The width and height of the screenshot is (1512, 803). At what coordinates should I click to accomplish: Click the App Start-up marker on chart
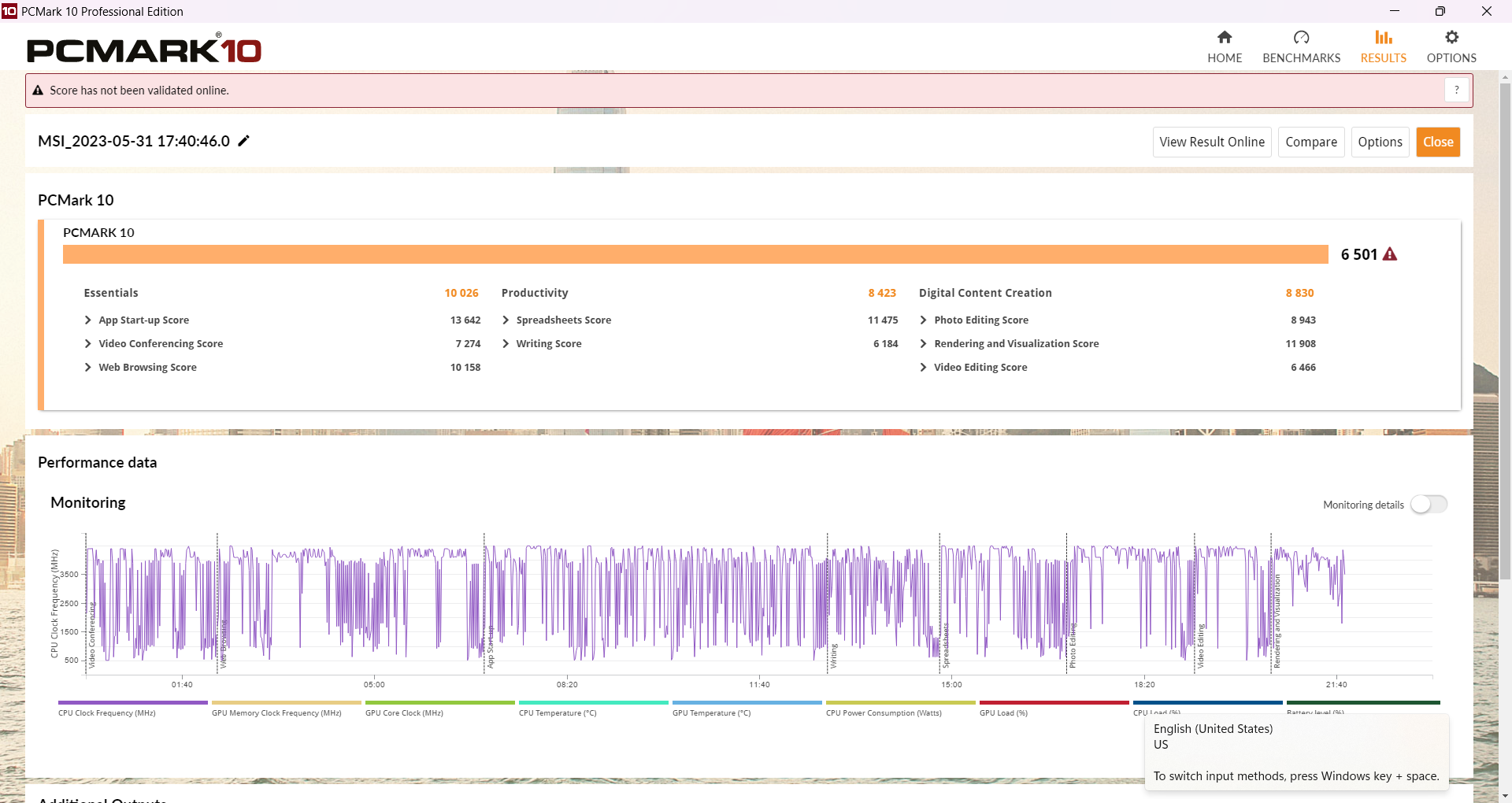pos(490,647)
